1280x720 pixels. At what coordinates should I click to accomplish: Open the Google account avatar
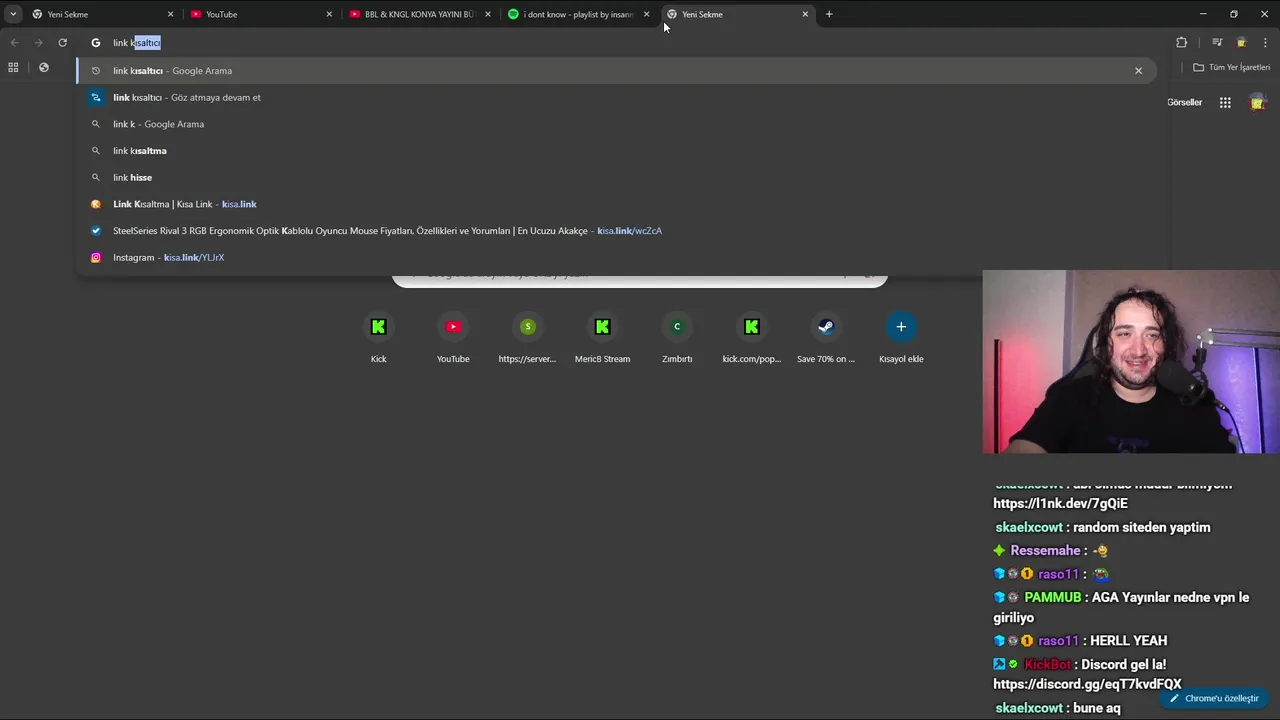click(1258, 102)
